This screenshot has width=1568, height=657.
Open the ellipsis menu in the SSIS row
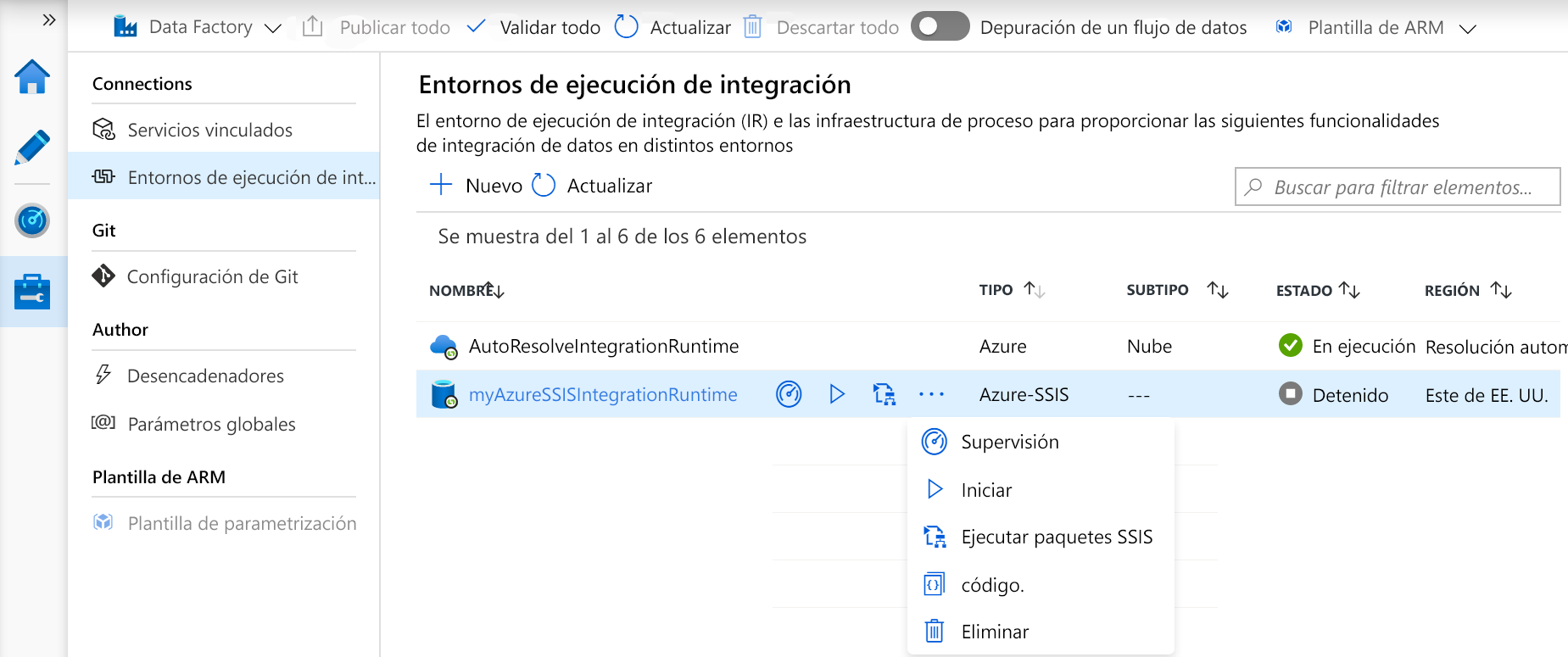tap(931, 394)
